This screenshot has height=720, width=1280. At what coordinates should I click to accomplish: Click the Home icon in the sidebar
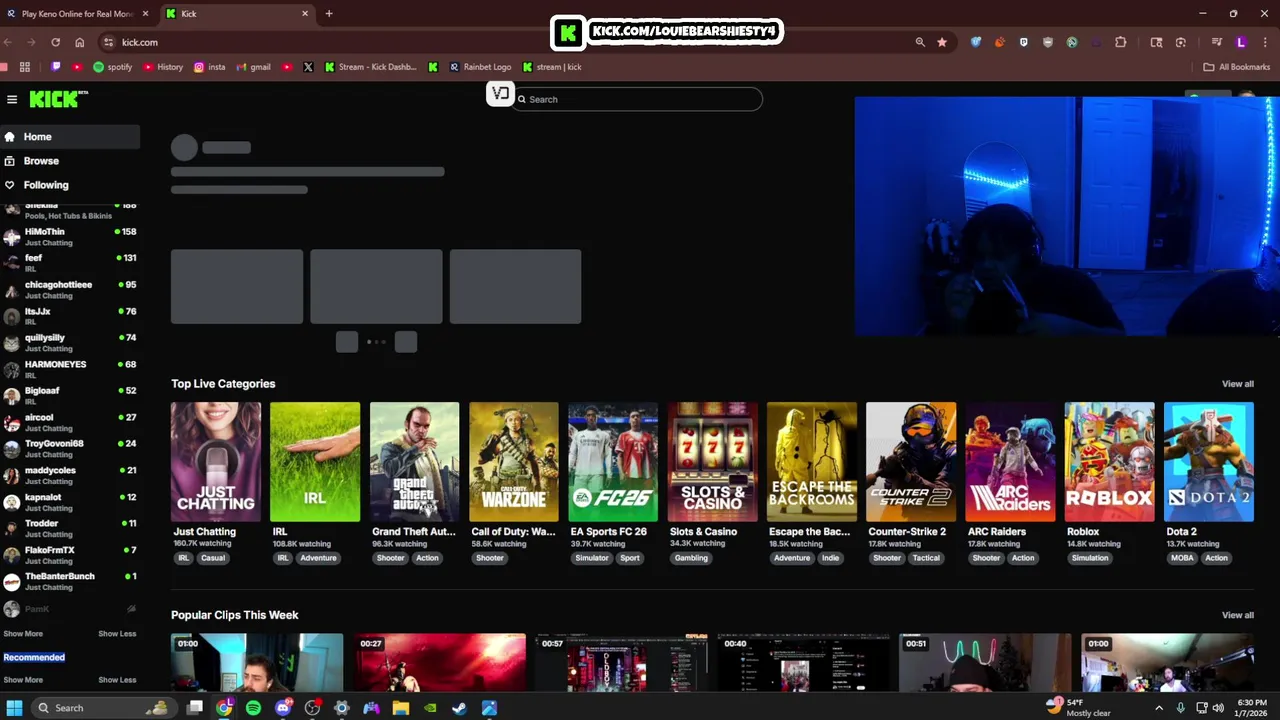coord(10,137)
